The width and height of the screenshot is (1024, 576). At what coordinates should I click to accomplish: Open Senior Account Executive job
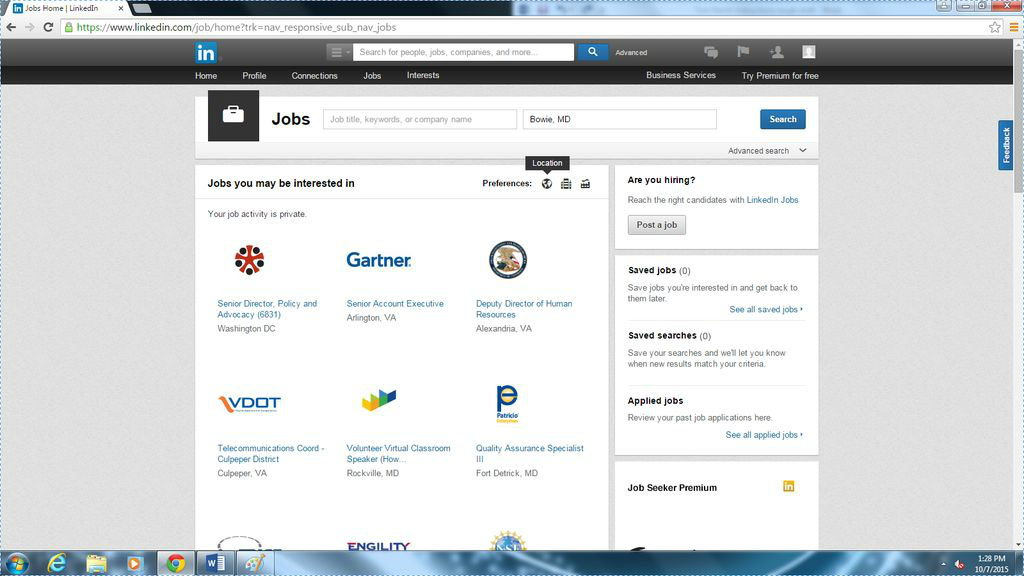tap(395, 304)
